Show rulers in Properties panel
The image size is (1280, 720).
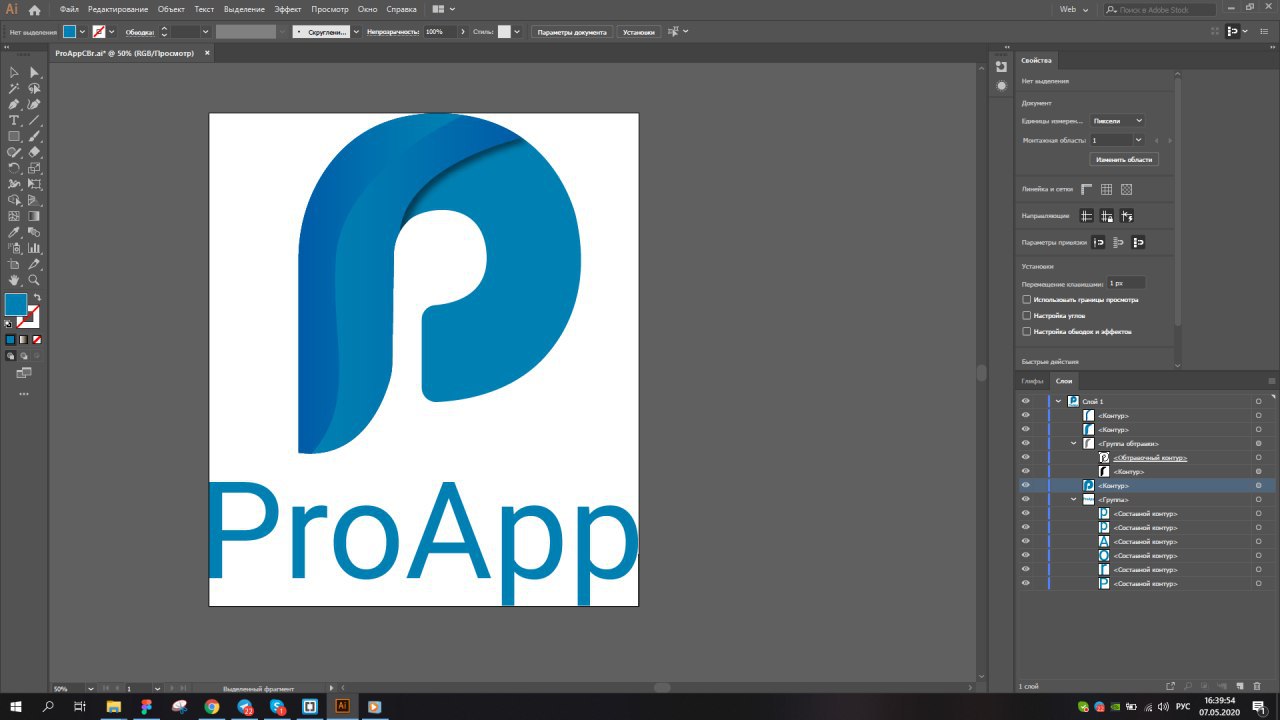pos(1087,189)
